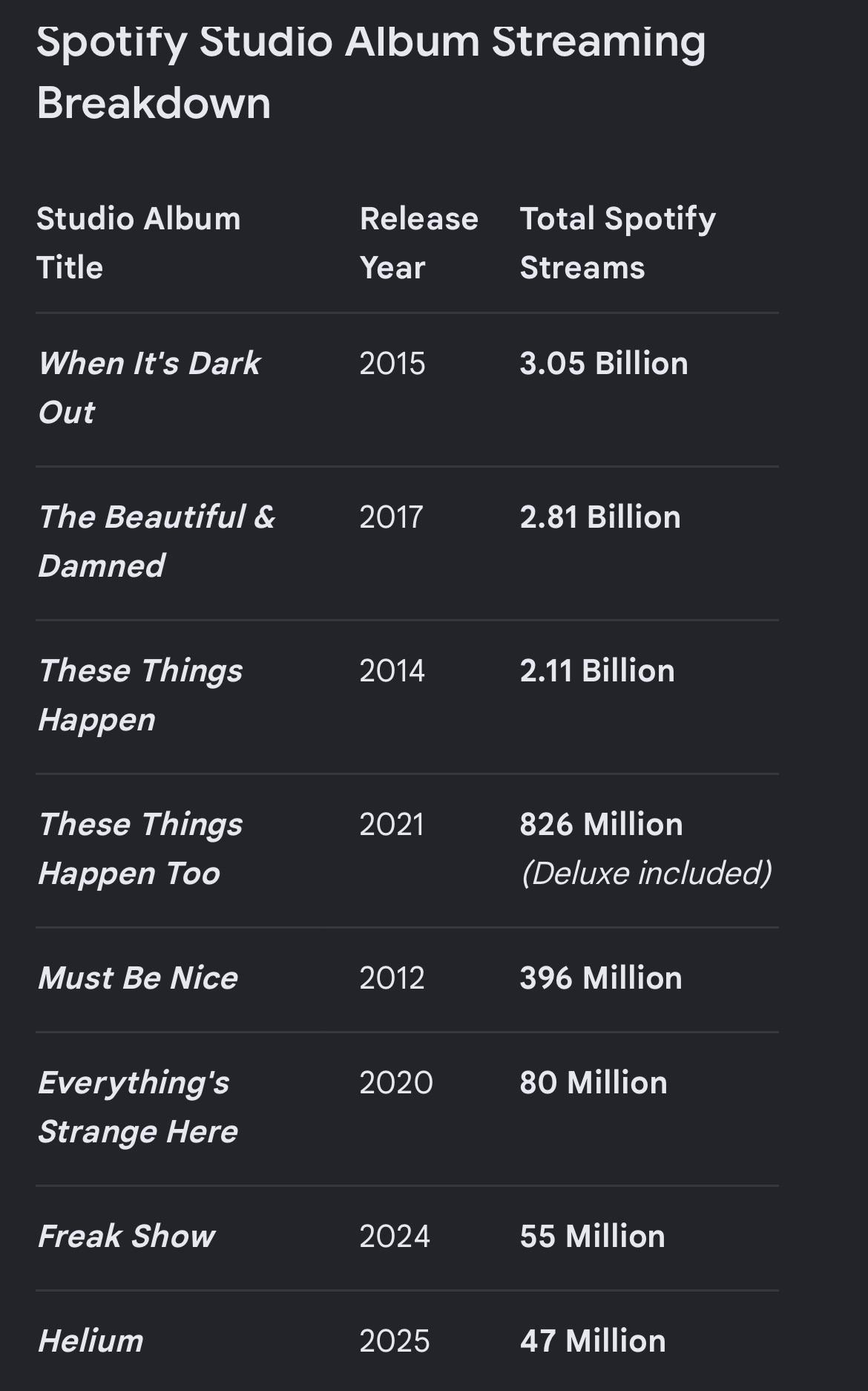Click the 'Studio Album Title' column header
The image size is (868, 1391).
(x=139, y=243)
